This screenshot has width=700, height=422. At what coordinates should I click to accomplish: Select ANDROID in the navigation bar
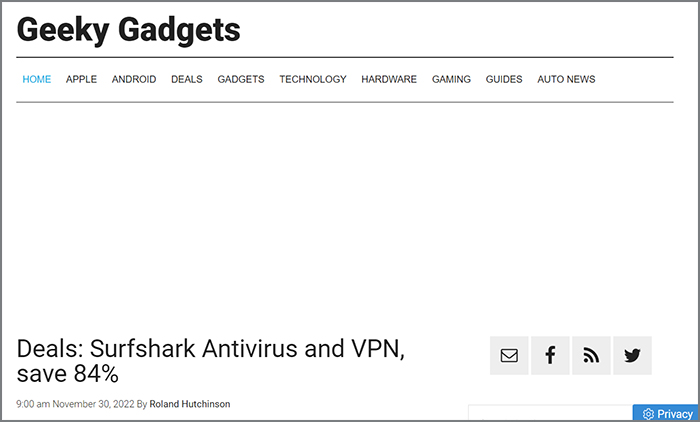[134, 79]
